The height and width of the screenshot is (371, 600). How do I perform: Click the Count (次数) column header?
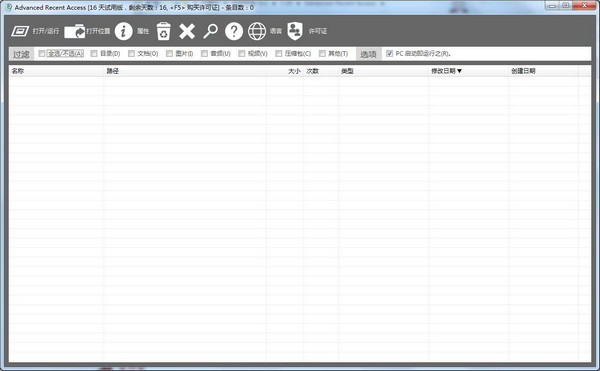click(321, 71)
